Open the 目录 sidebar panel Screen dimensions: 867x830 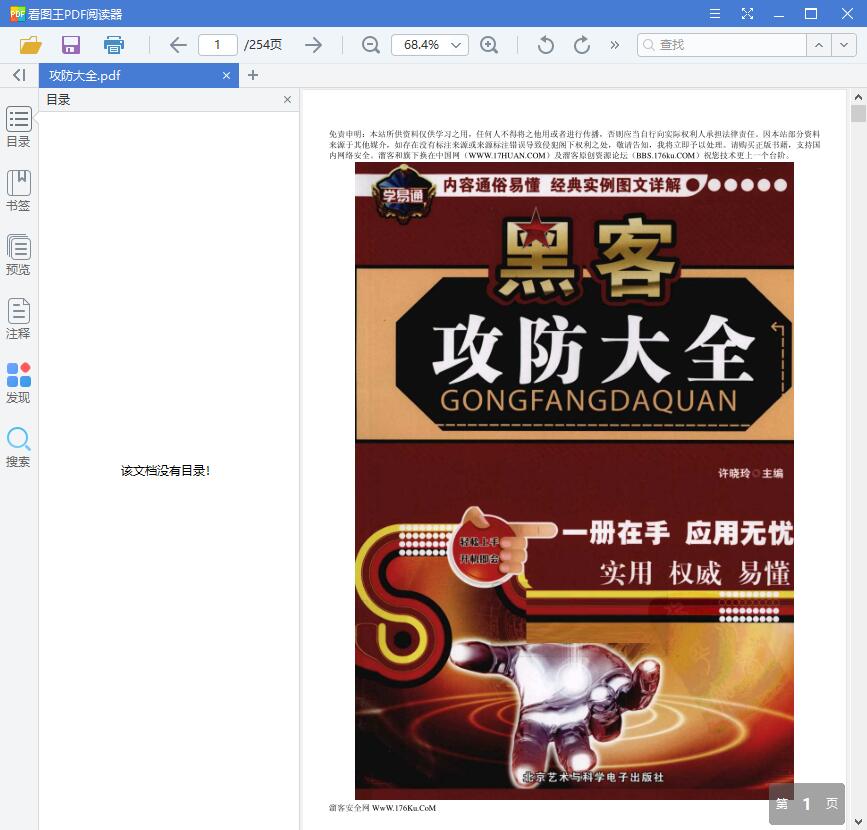[x=18, y=127]
